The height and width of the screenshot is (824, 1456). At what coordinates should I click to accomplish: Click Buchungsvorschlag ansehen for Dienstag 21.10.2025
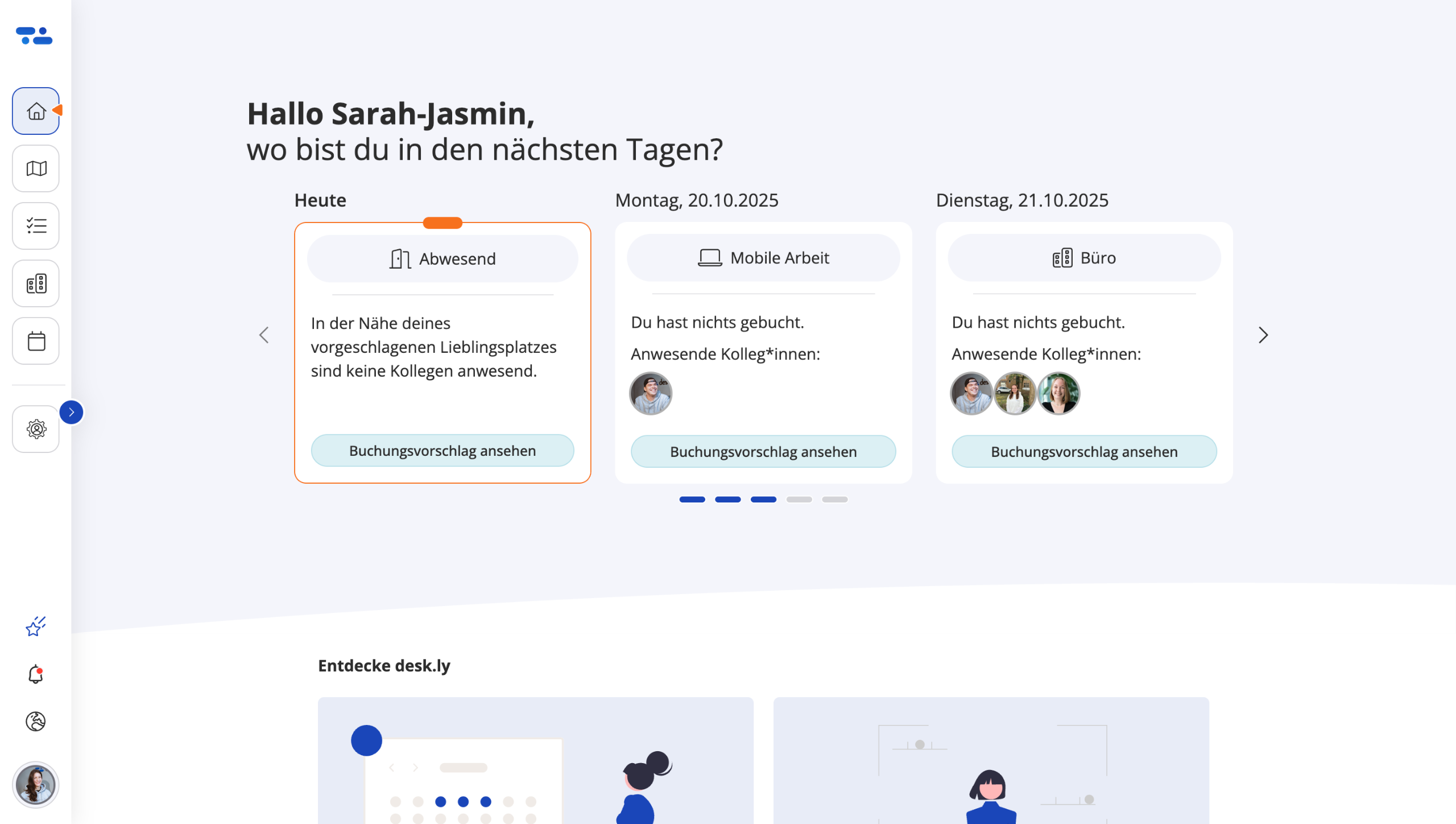(1084, 452)
